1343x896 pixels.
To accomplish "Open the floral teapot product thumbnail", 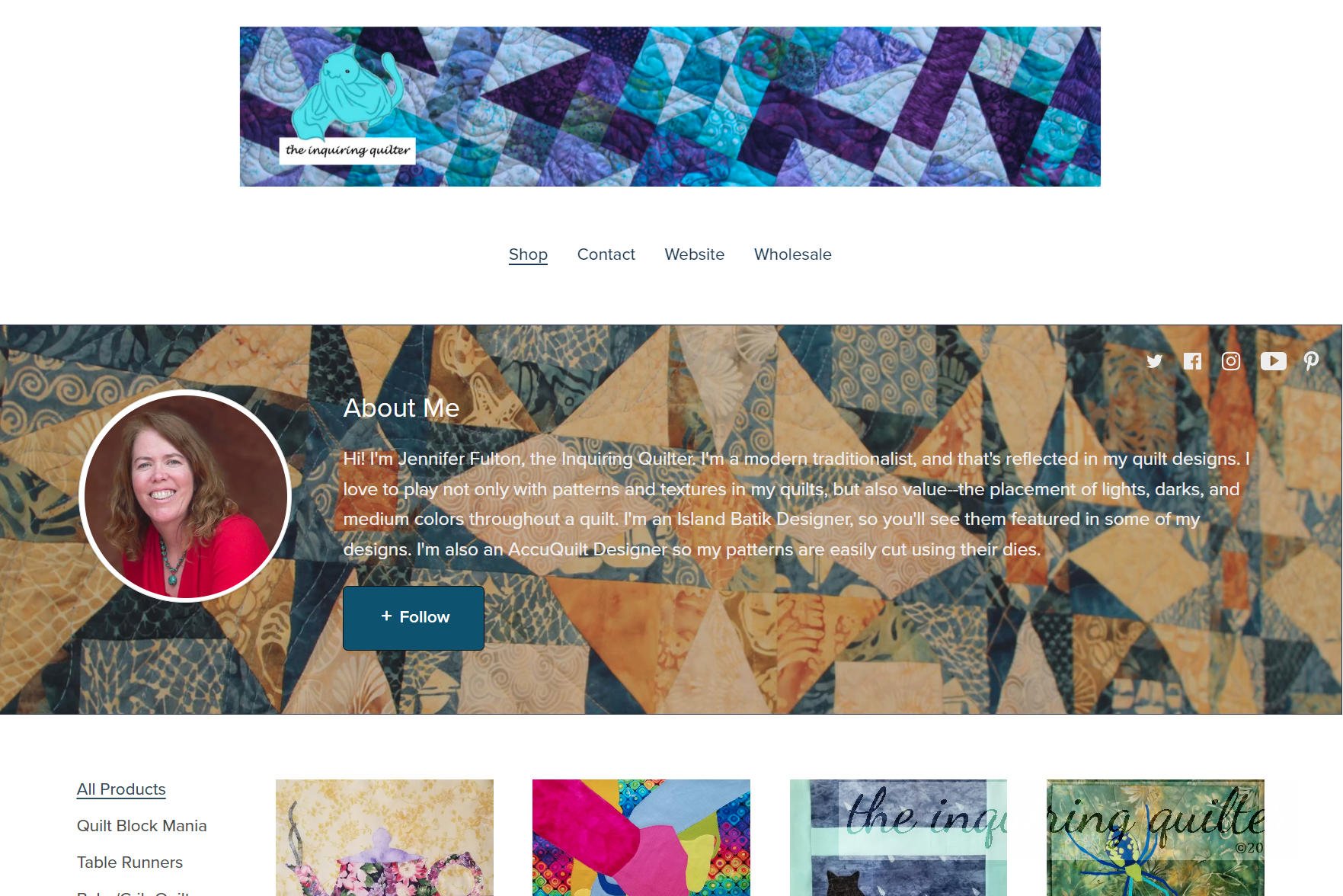I will [x=385, y=837].
